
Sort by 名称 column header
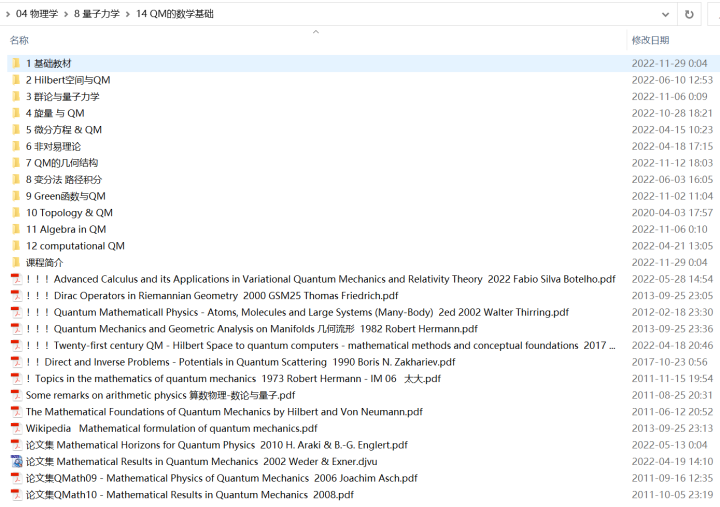click(x=19, y=40)
